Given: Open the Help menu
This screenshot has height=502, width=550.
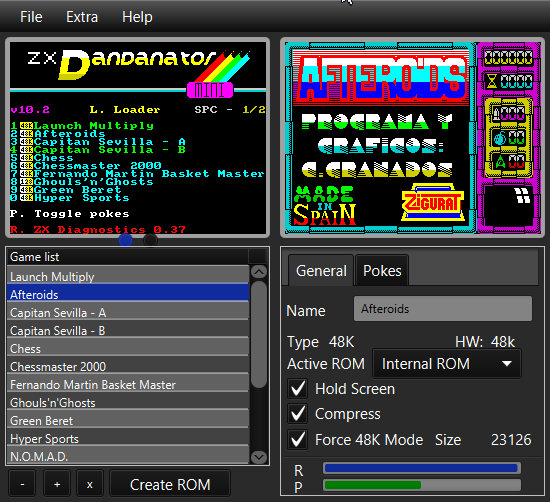Looking at the screenshot, I should (137, 17).
